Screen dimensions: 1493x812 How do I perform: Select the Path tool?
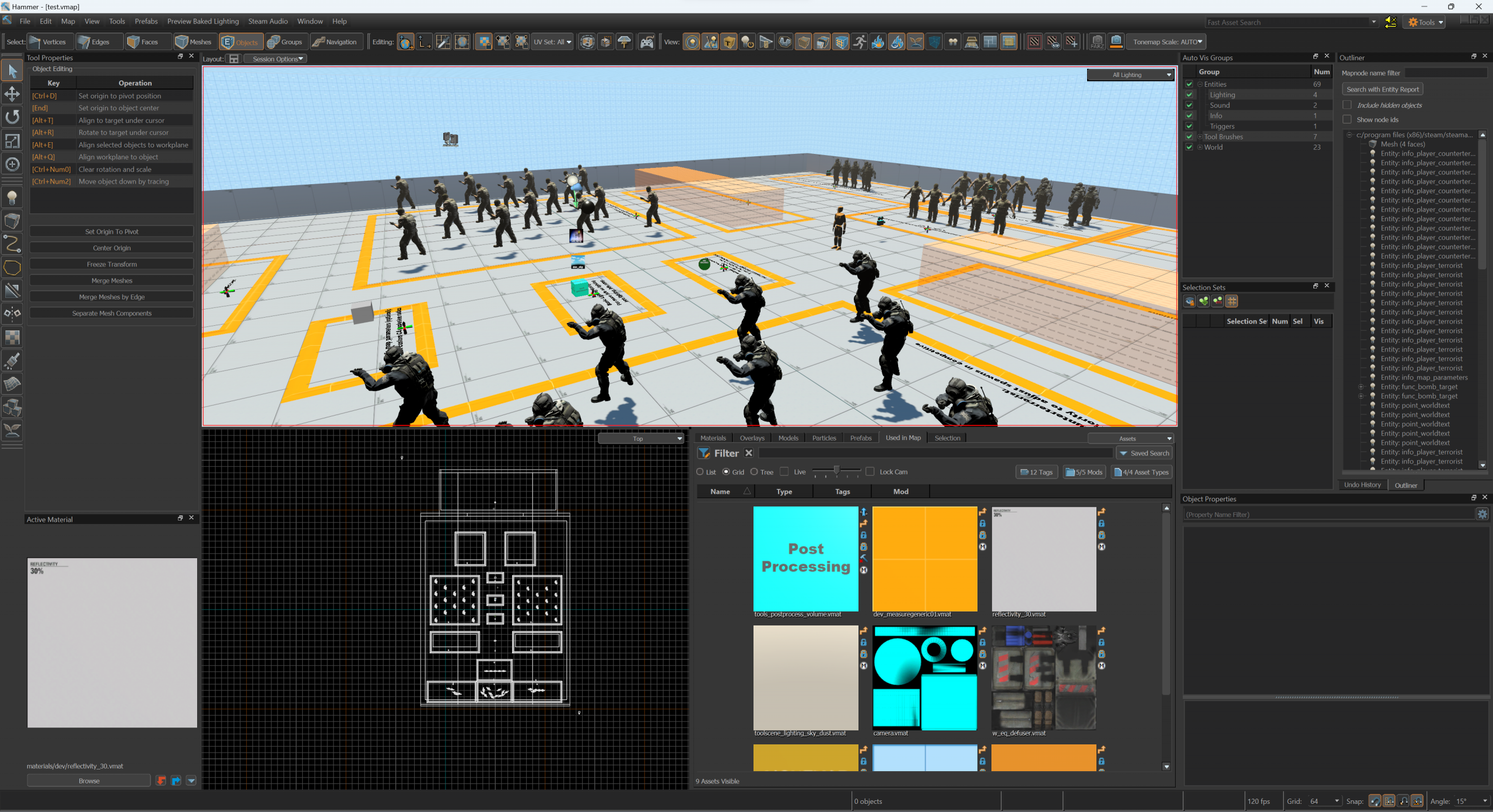pos(12,244)
